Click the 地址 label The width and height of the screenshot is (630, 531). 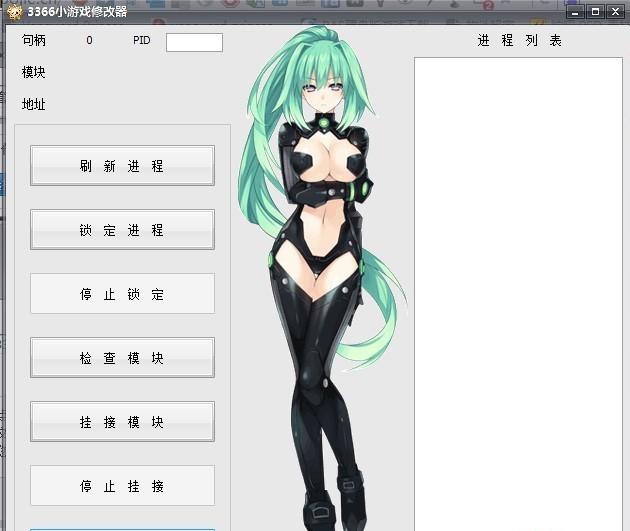34,105
